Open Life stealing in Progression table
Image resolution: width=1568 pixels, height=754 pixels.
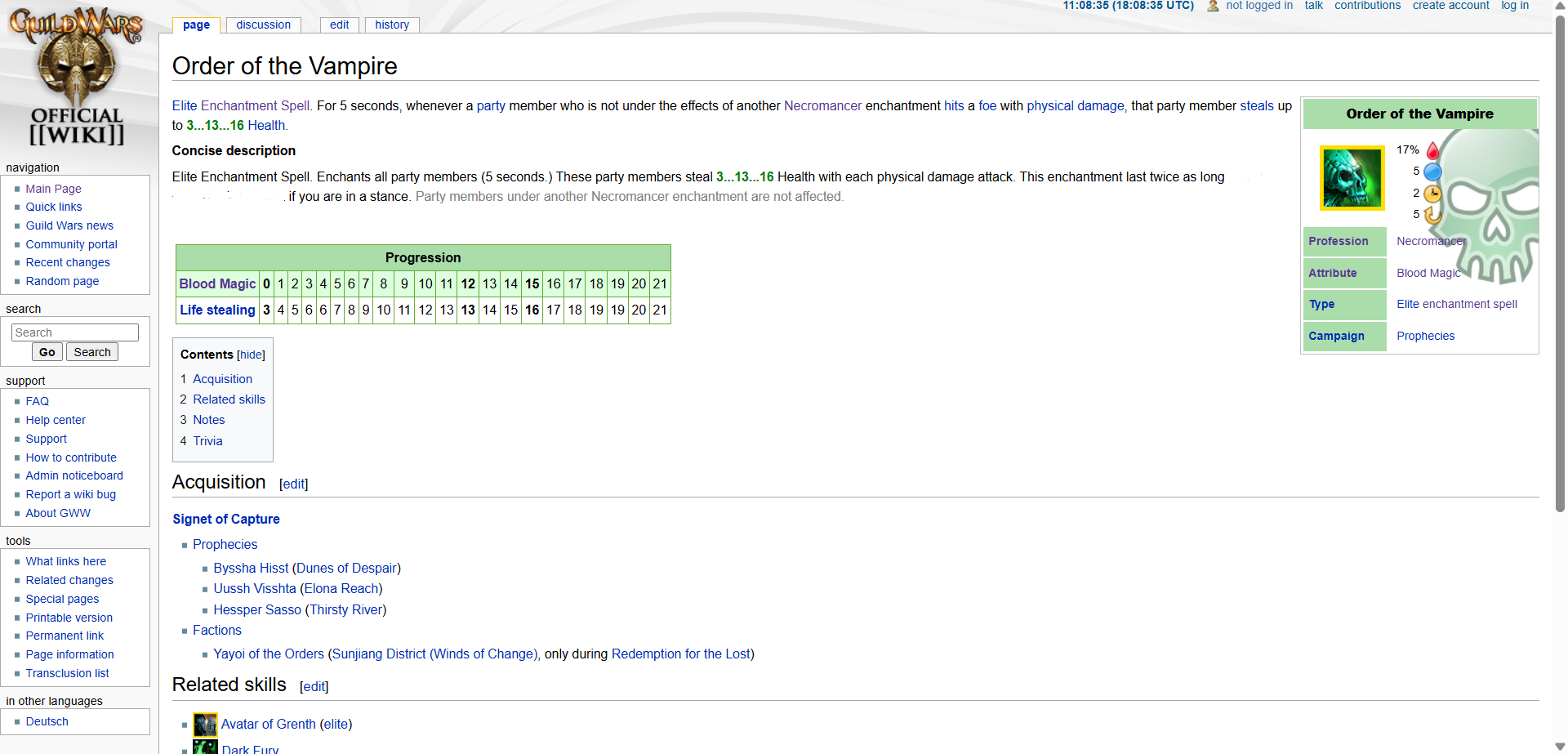217,310
